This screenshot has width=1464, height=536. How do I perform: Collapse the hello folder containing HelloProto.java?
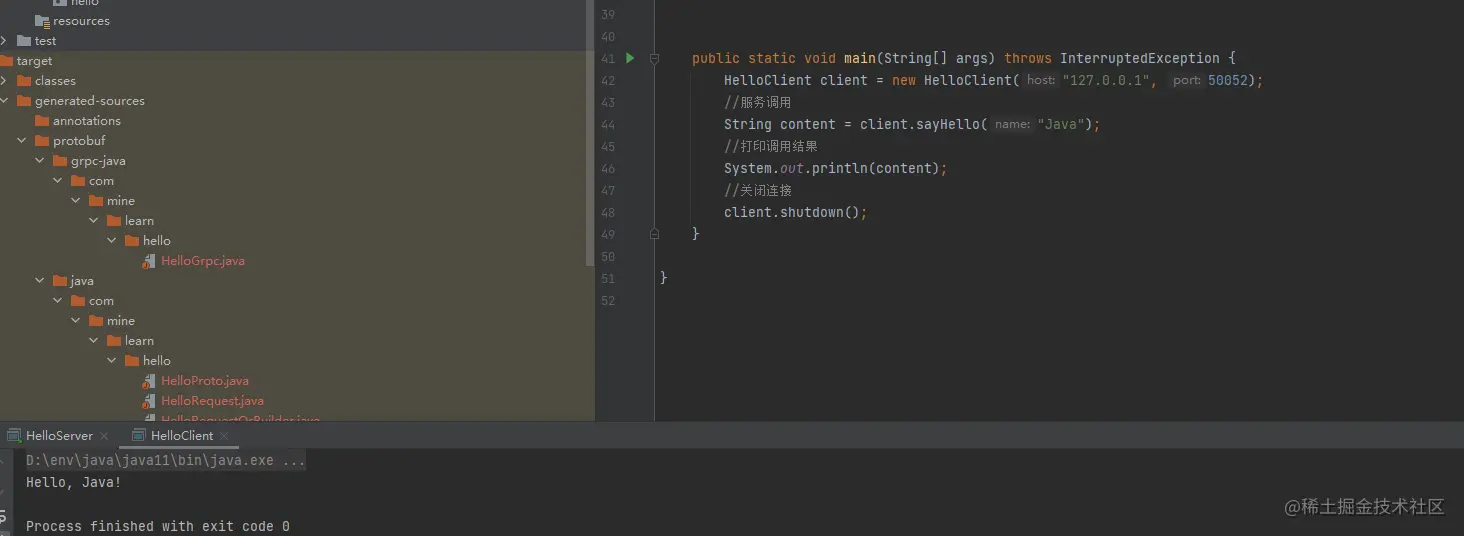(x=112, y=361)
